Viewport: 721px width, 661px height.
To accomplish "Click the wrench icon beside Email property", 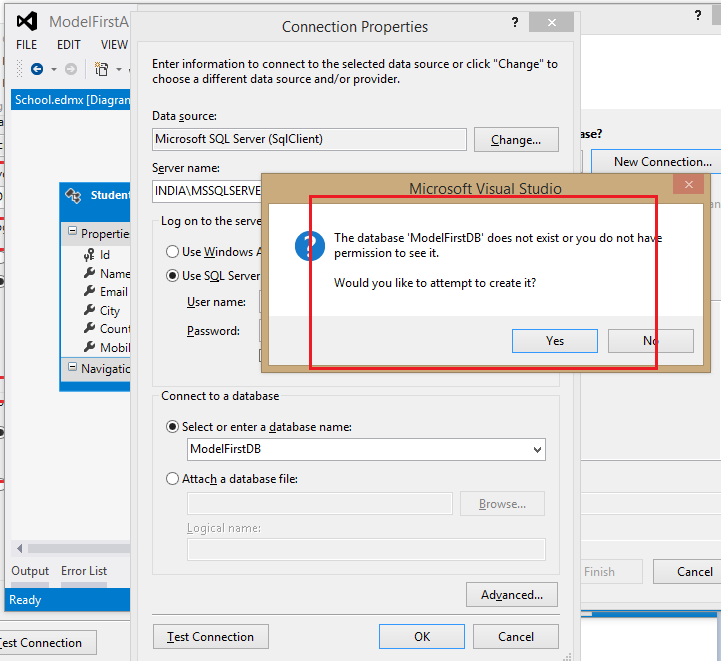I will [x=89, y=291].
